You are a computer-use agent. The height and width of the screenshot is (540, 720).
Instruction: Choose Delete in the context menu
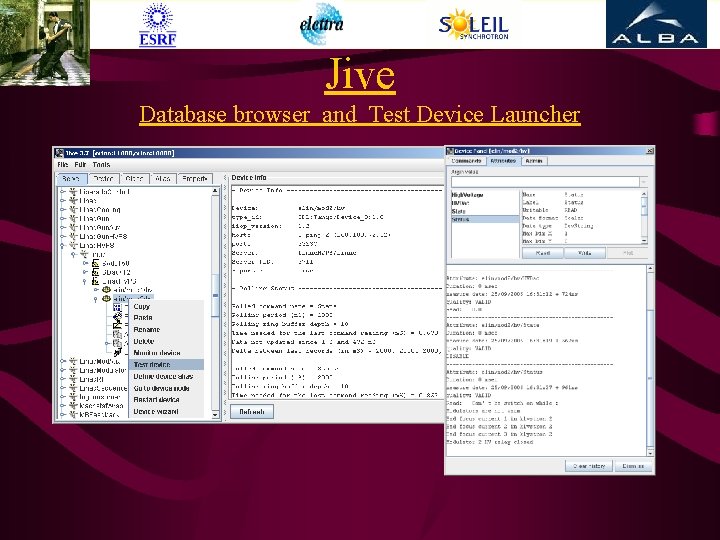pos(166,341)
